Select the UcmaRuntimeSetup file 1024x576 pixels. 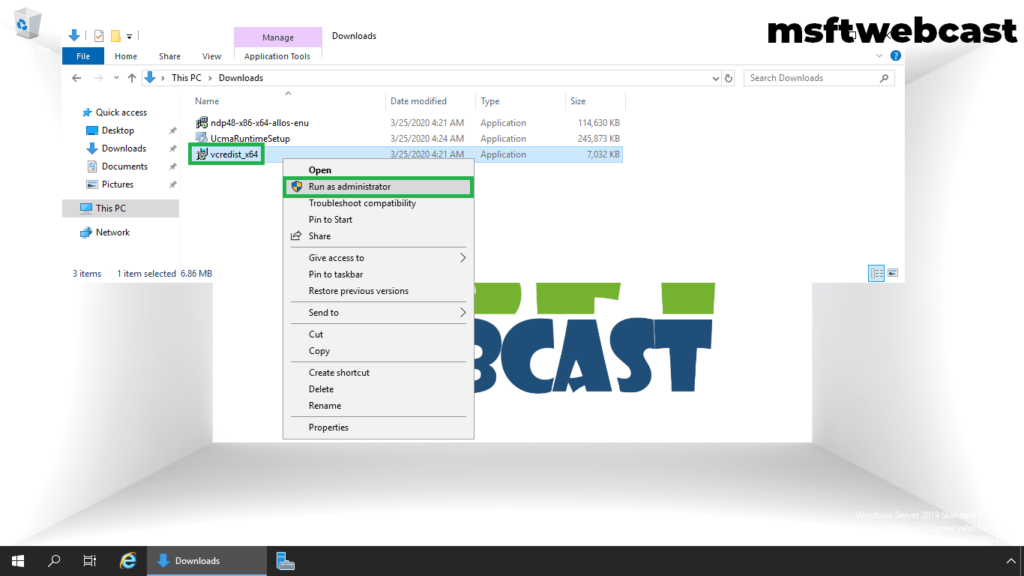[x=250, y=138]
